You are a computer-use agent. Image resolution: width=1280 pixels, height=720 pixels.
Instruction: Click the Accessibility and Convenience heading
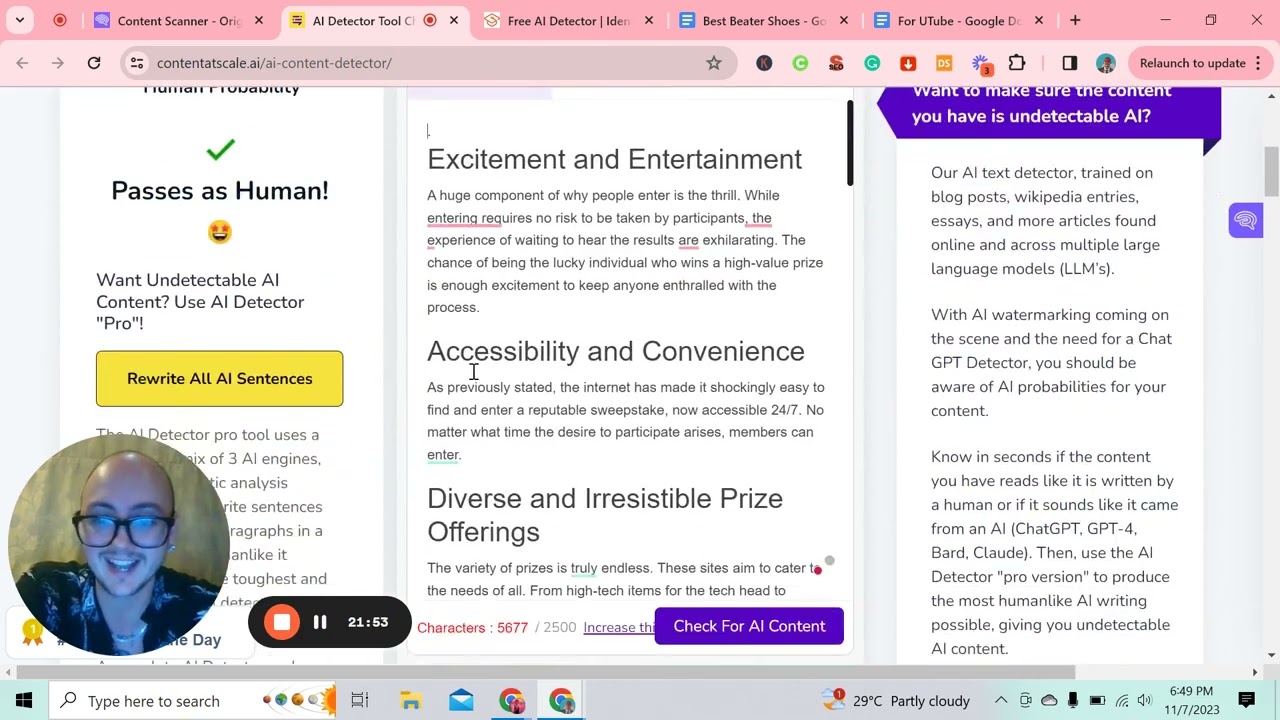click(616, 351)
